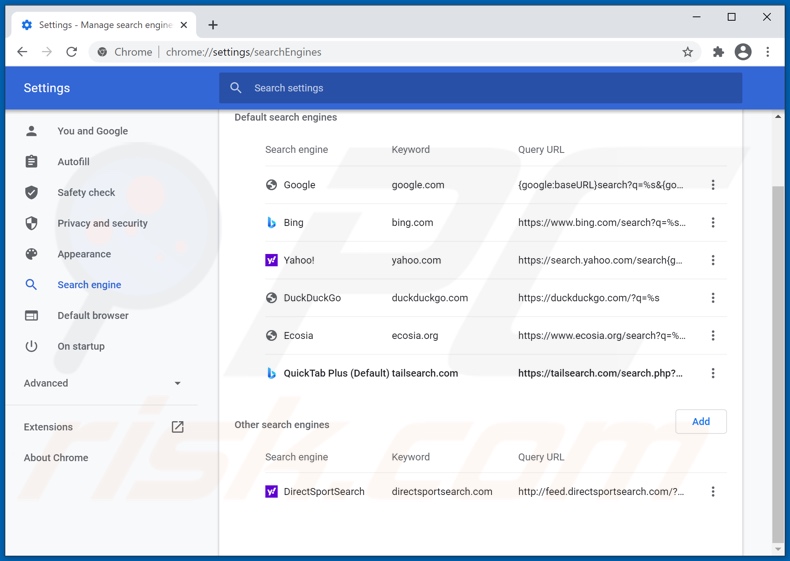Image resolution: width=790 pixels, height=561 pixels.
Task: Expand the Advanced section
Action: point(102,383)
